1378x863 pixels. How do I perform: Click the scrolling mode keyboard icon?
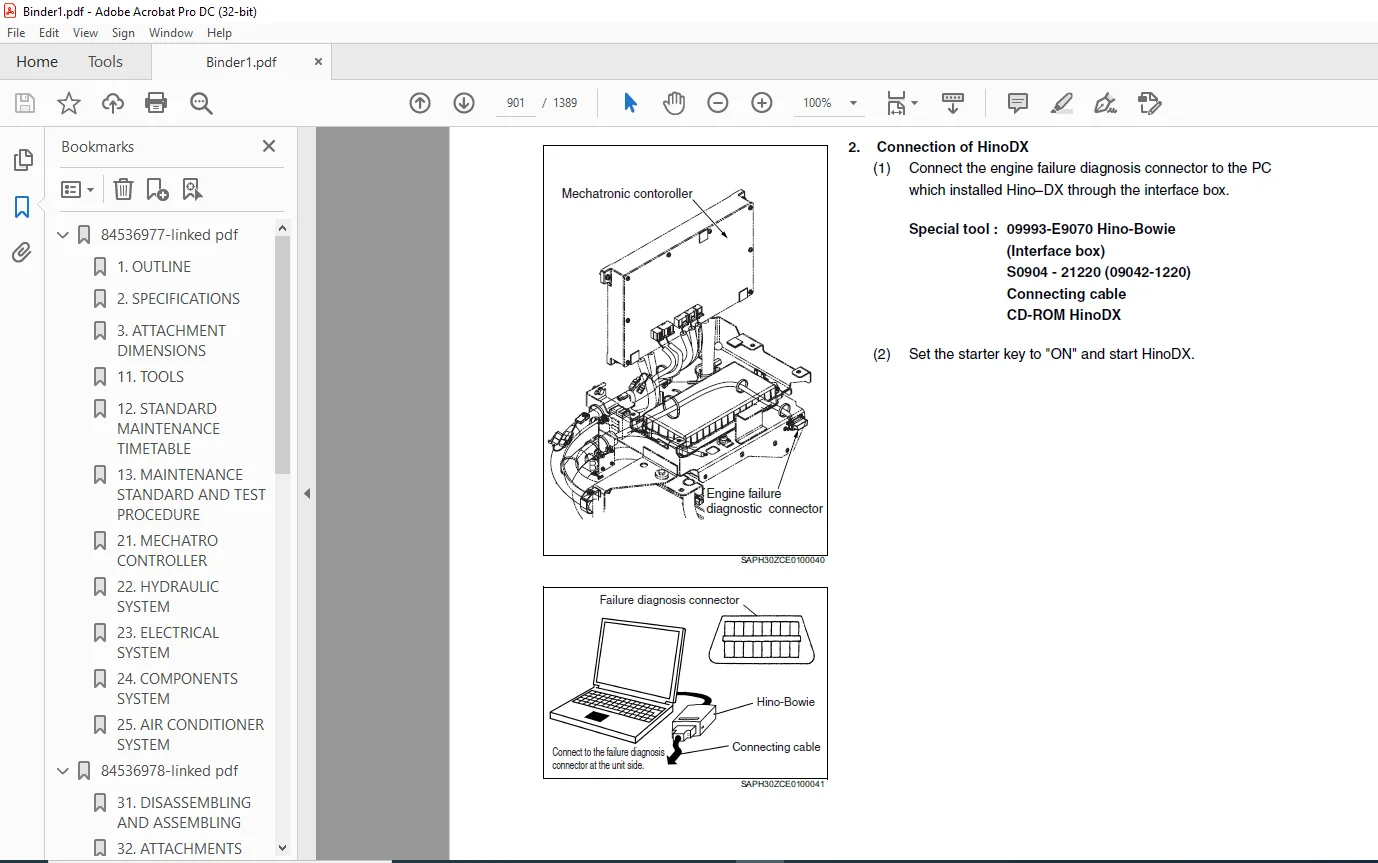tap(953, 103)
